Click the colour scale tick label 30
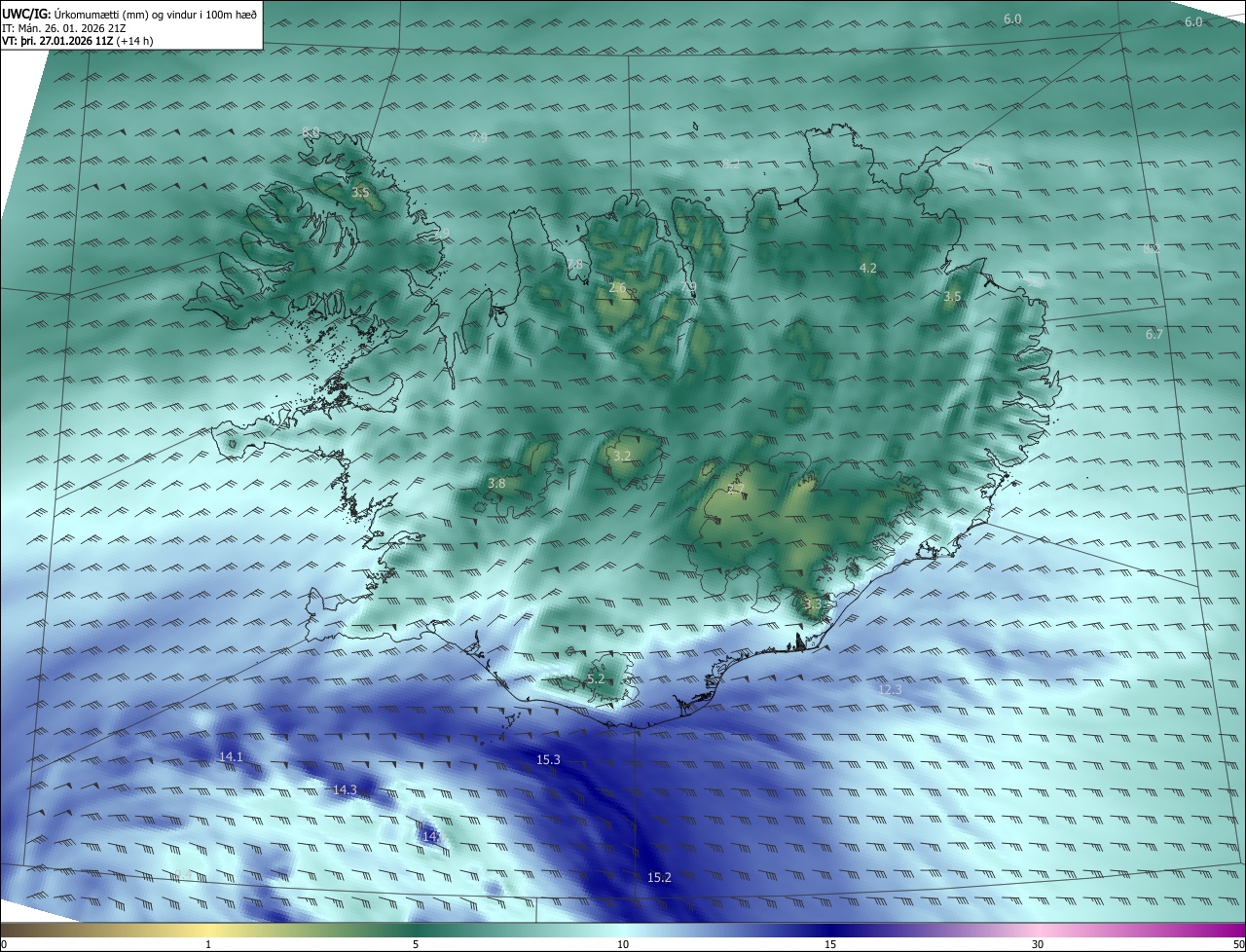 click(x=1038, y=944)
